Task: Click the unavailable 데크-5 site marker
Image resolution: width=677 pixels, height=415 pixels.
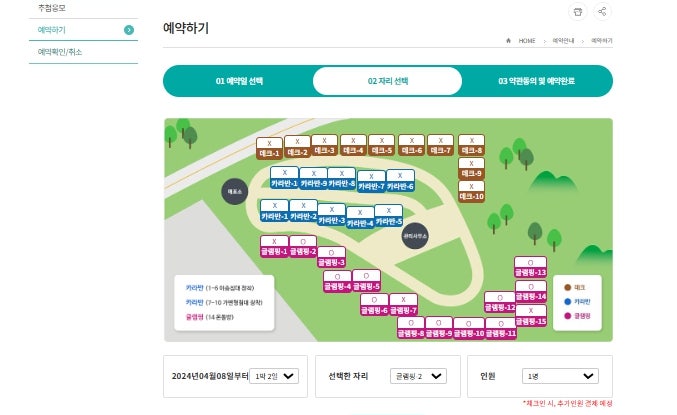Action: (x=381, y=145)
